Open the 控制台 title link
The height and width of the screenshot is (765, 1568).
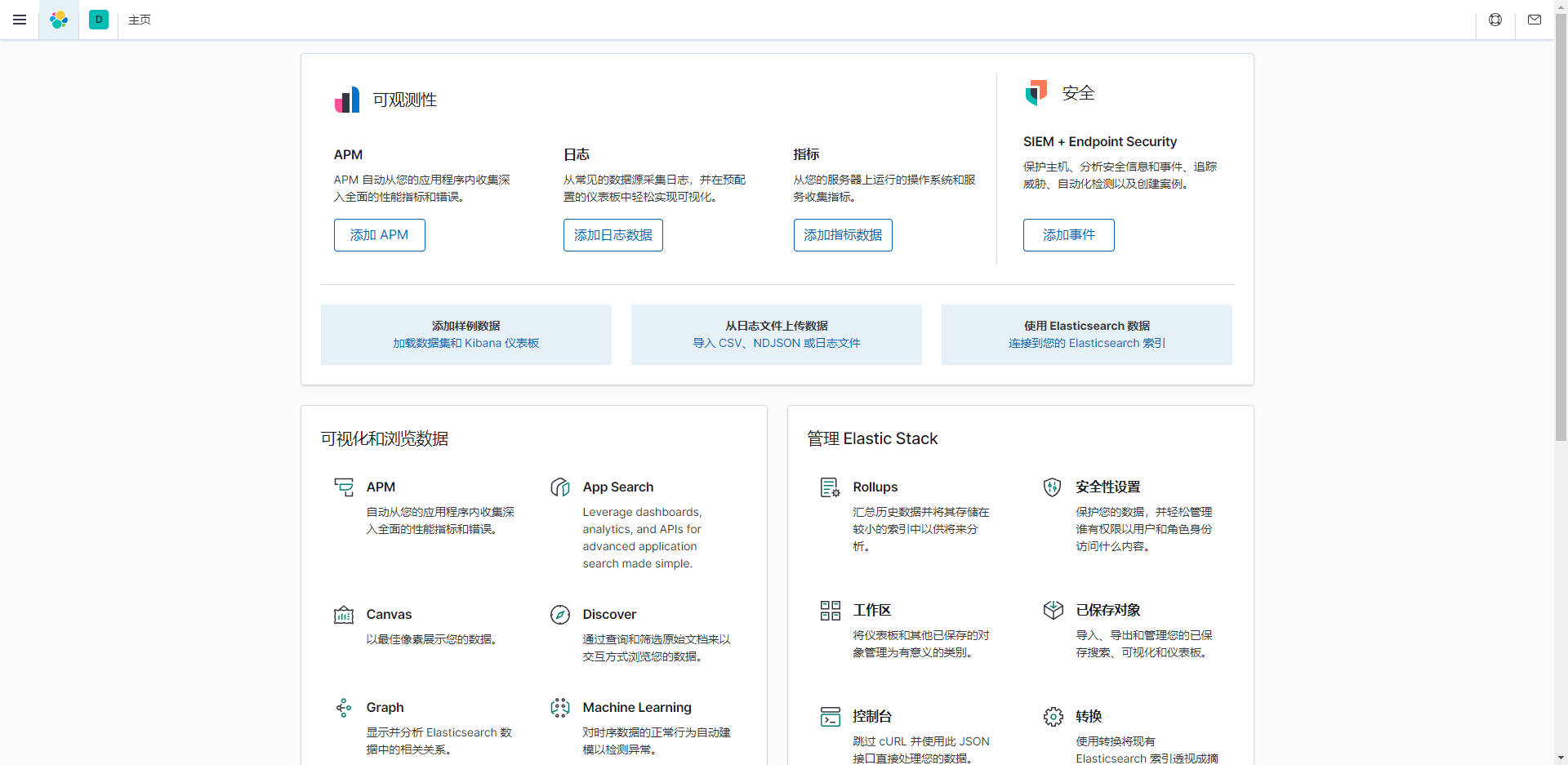(x=872, y=717)
